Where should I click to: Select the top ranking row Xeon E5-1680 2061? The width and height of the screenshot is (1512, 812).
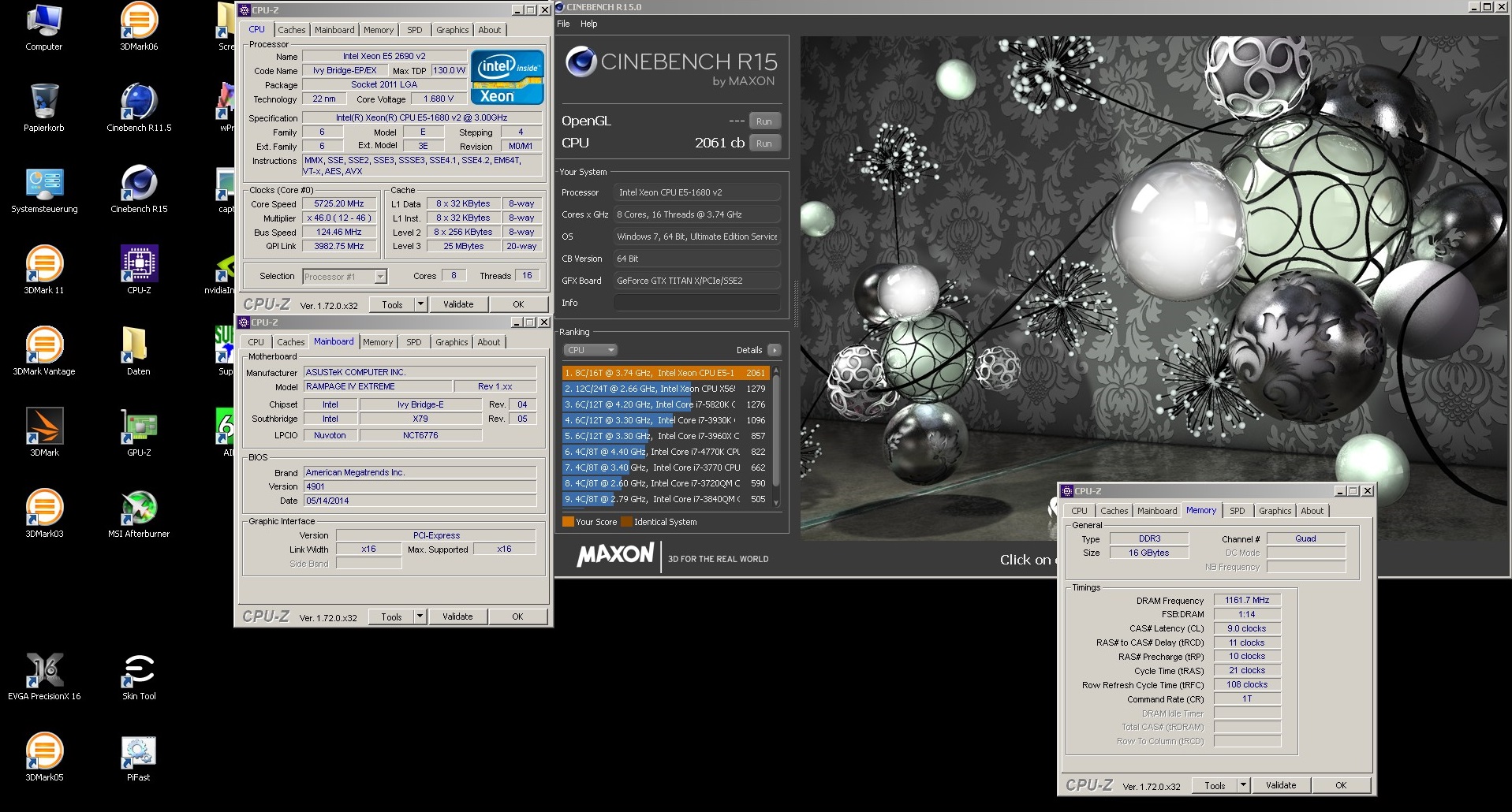(666, 373)
